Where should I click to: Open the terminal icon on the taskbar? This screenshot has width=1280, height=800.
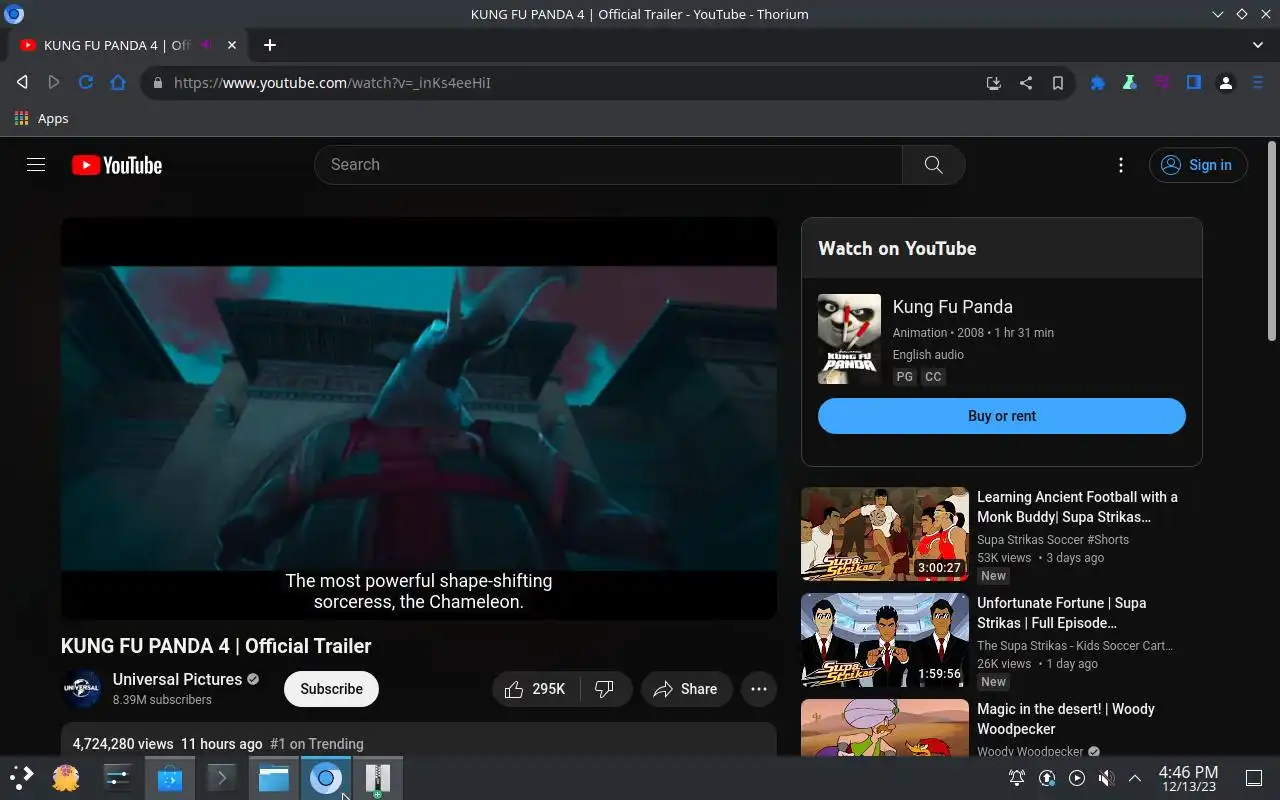click(x=221, y=777)
